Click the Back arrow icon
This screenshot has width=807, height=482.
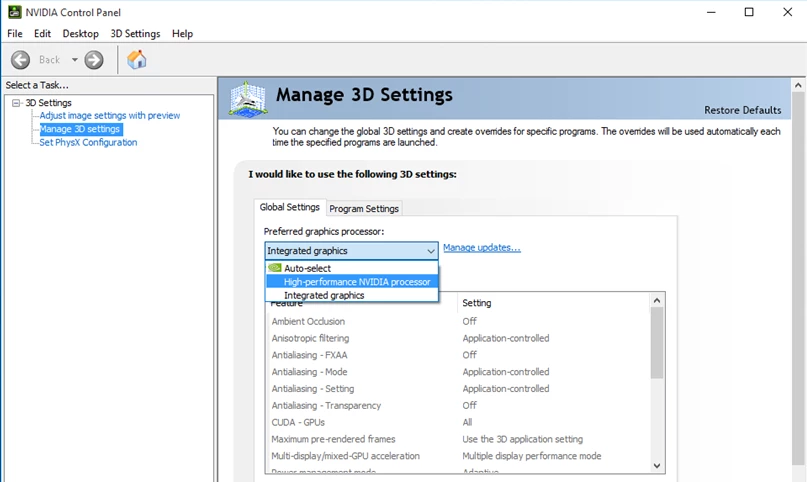(21, 60)
